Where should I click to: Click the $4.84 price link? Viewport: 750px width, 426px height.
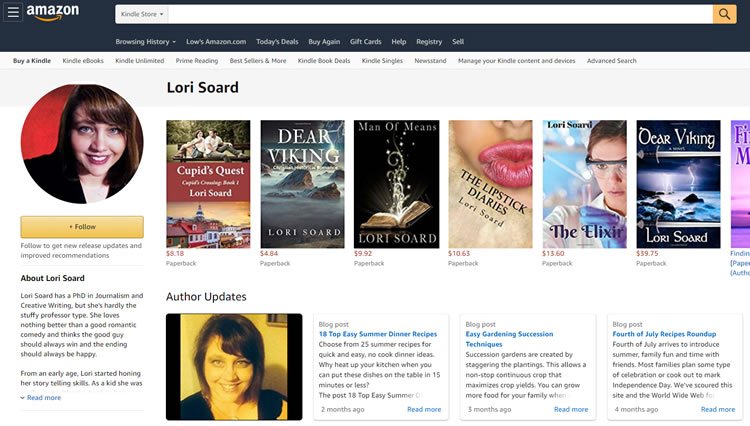tap(269, 253)
